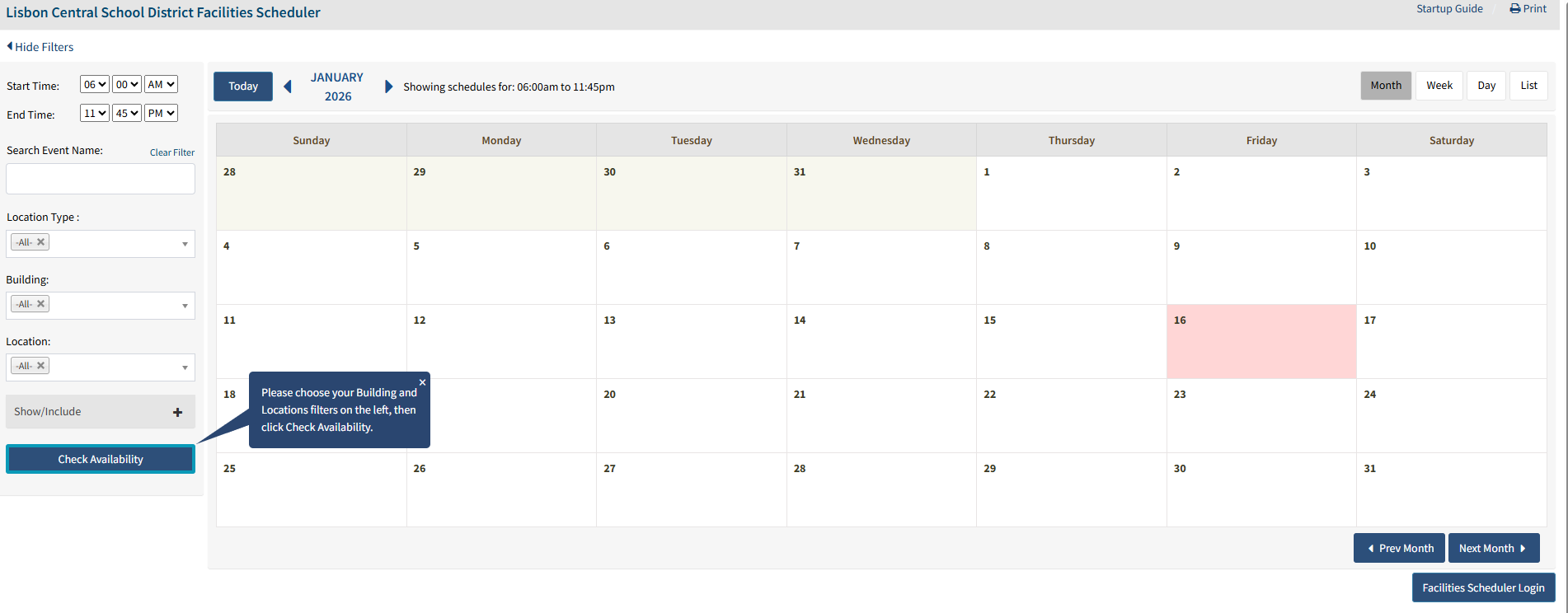Click the previous month arrow beside January
The height and width of the screenshot is (613, 1568).
[x=288, y=87]
